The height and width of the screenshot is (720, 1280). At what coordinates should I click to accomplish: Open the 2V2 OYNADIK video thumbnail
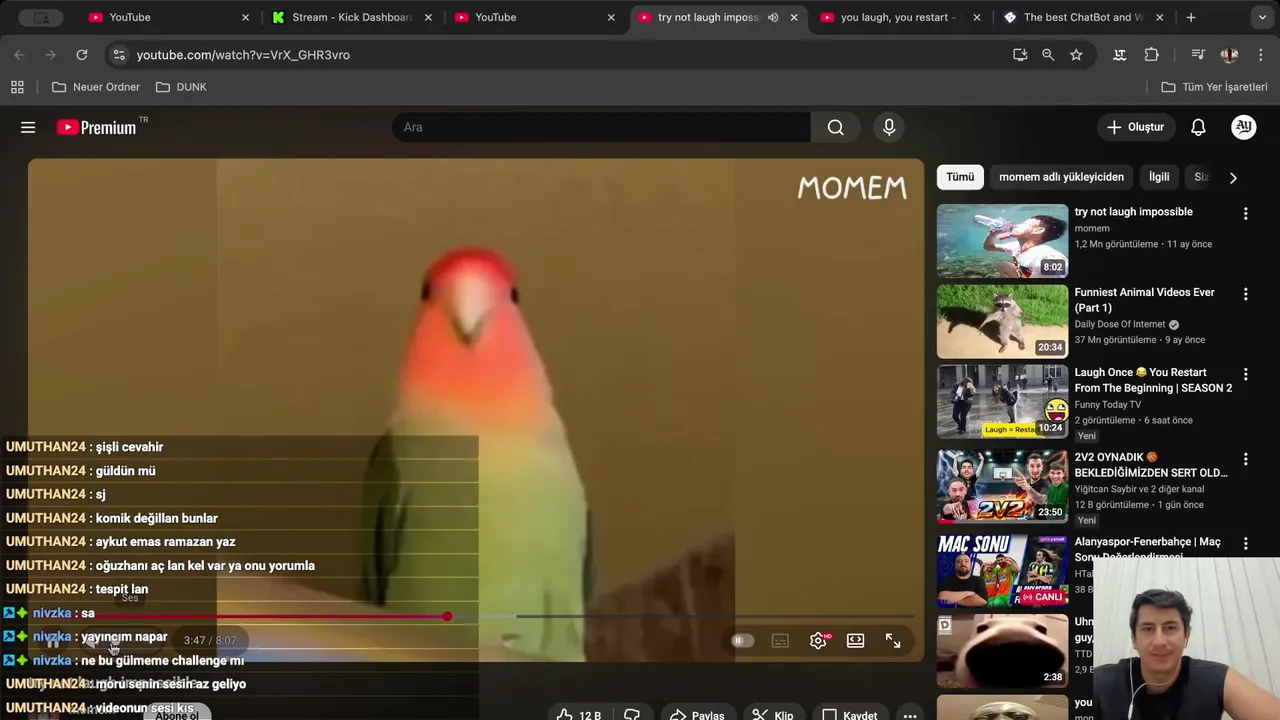[x=1002, y=486]
